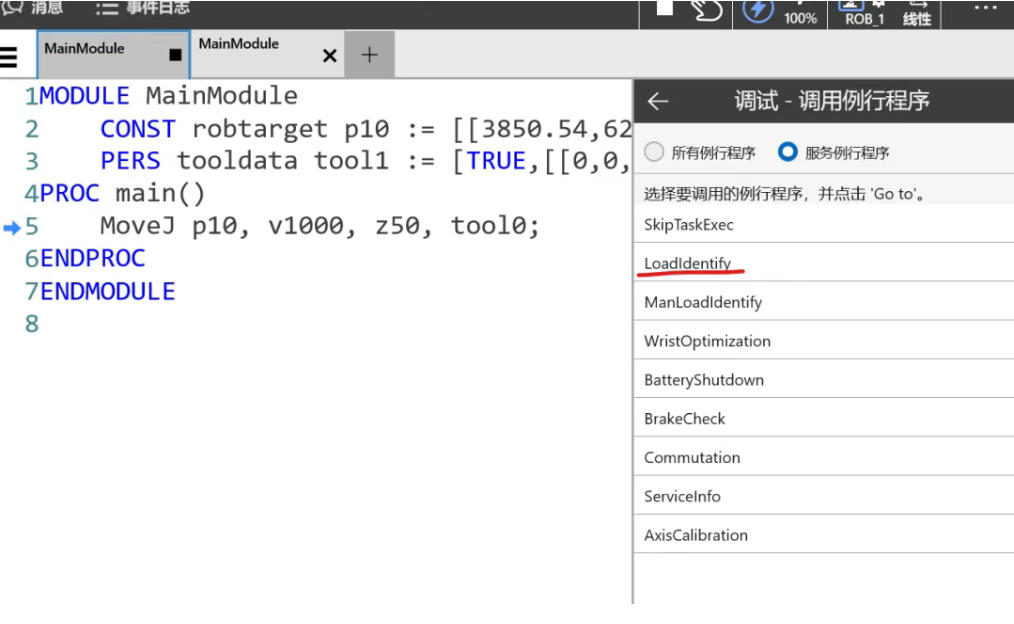Select the AxisCalibration routine
Screen dimensions: 1014x624
pos(696,535)
